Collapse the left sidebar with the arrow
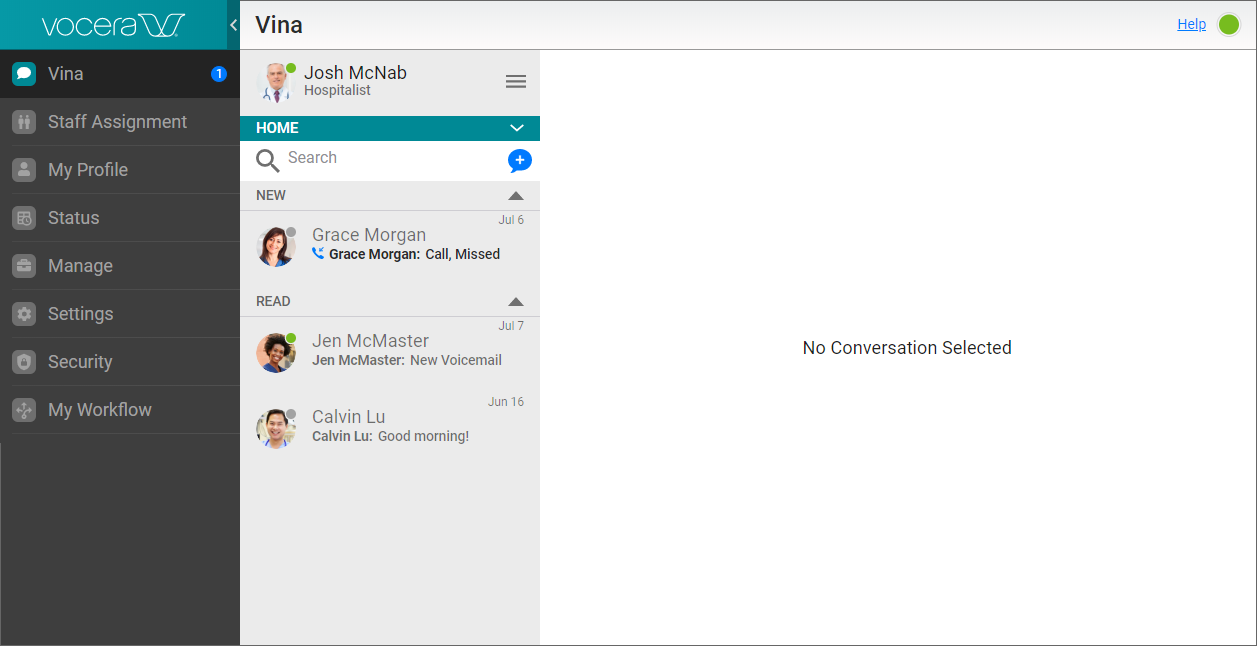1257x646 pixels. coord(233,25)
